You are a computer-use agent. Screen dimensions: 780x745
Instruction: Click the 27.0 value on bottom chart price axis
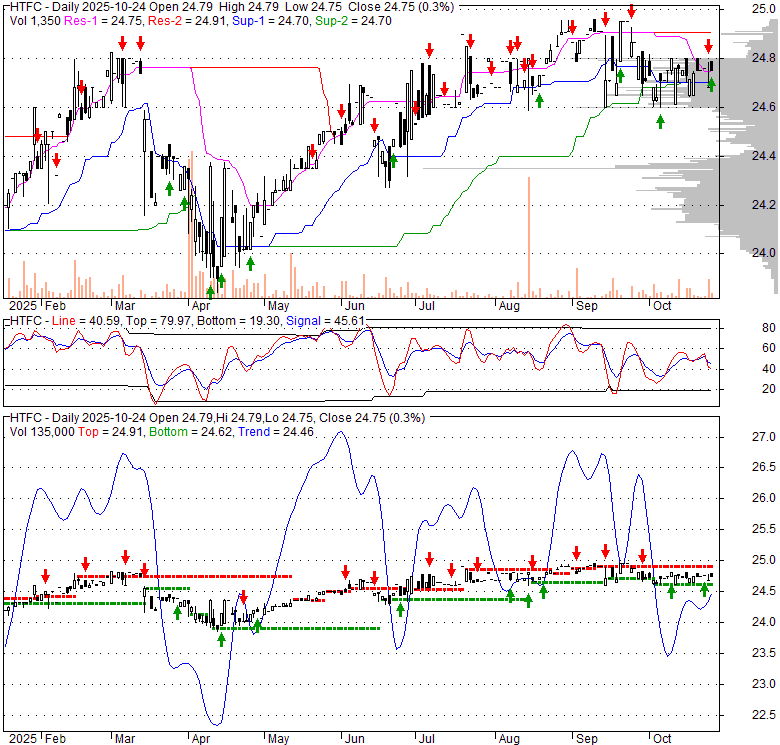(x=763, y=437)
